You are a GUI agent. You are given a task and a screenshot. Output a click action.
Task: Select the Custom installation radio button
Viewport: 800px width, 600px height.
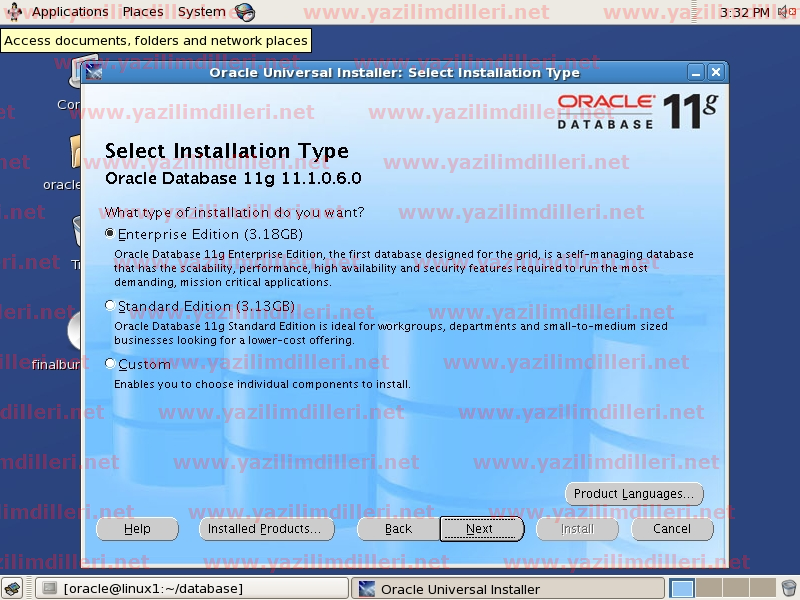coord(110,364)
